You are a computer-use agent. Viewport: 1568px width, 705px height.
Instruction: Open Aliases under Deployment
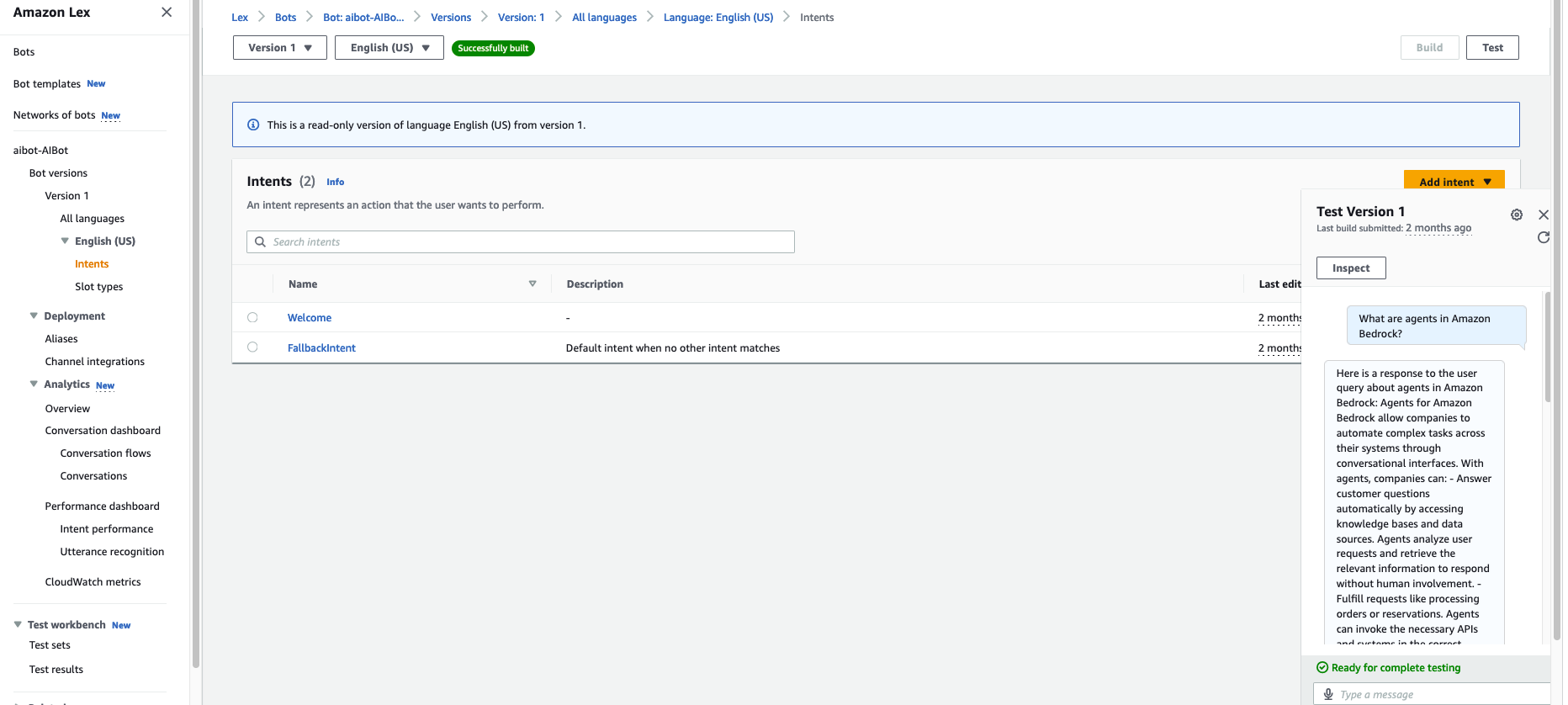click(61, 339)
